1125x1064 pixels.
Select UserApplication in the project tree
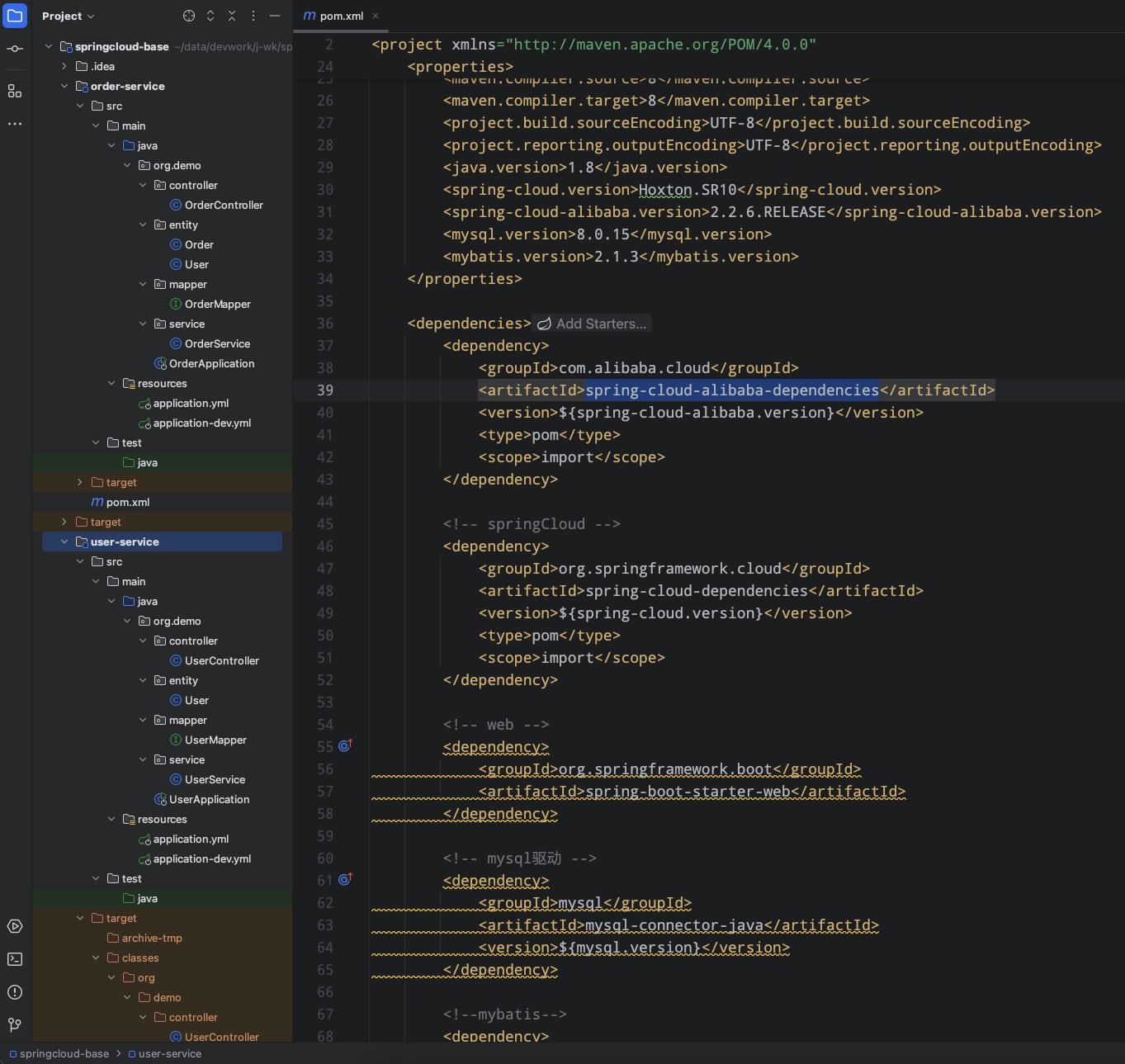pyautogui.click(x=208, y=799)
